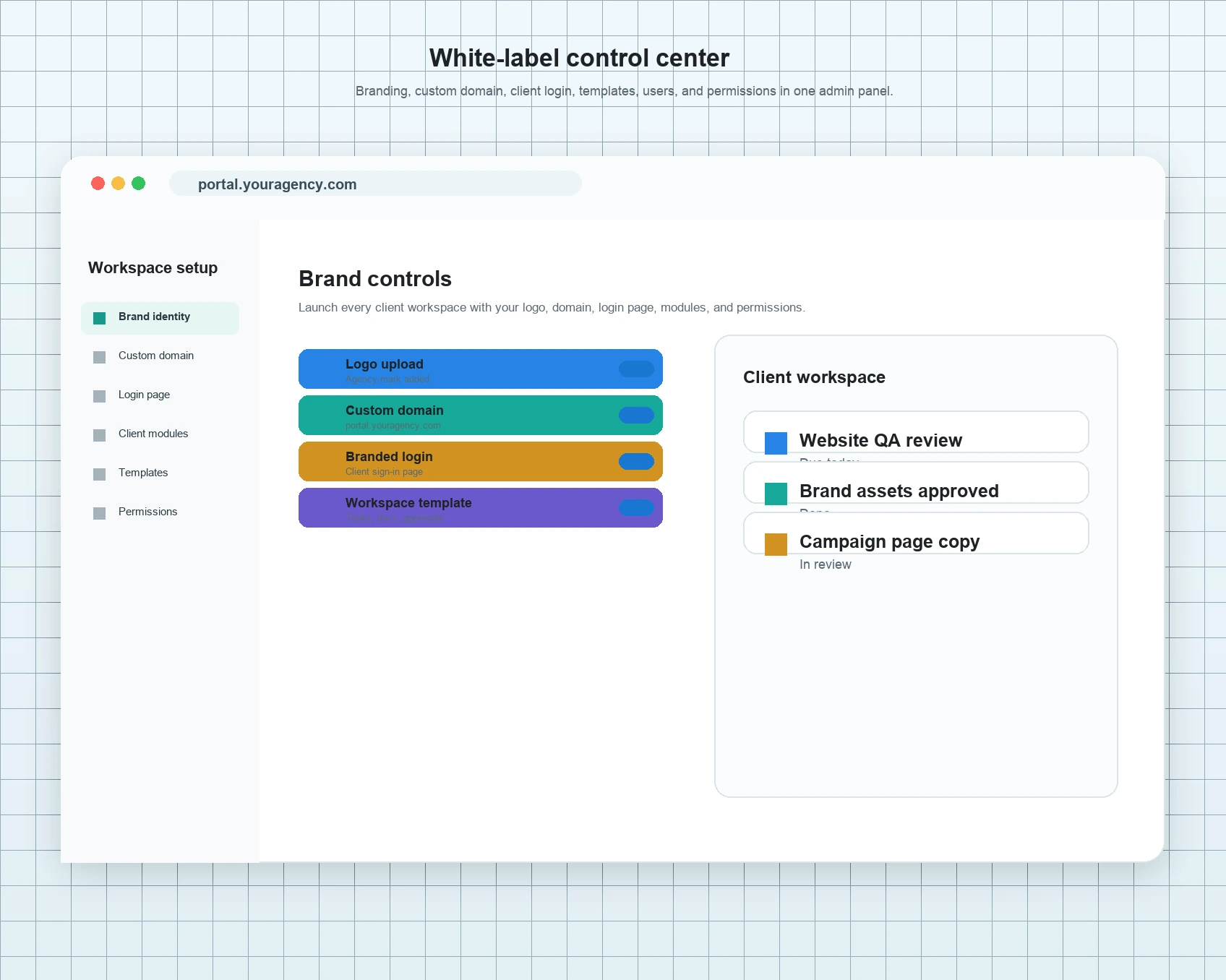Click 'Client sign-in page' subtitle text

coord(384,472)
